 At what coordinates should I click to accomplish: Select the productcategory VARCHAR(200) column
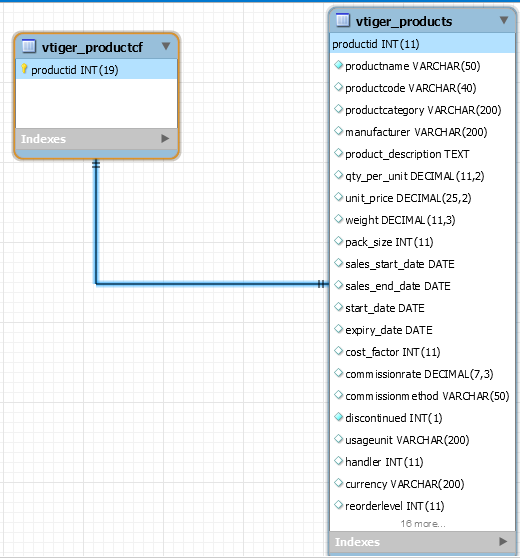422,110
